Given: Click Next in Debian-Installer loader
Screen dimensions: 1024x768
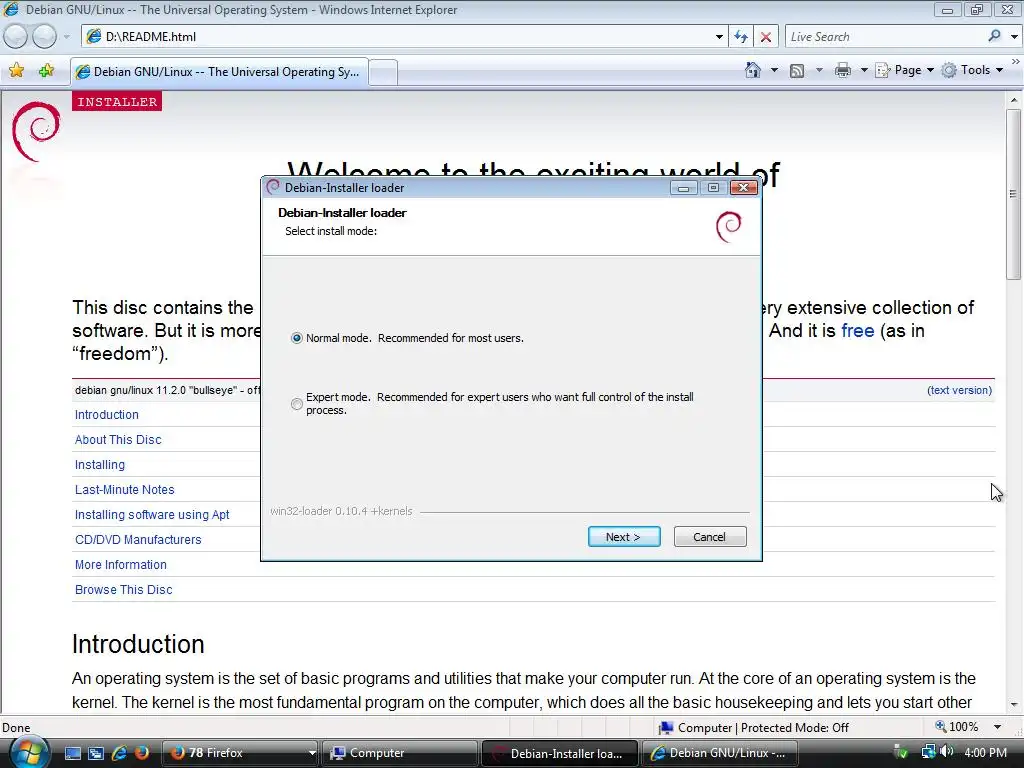Looking at the screenshot, I should (624, 537).
